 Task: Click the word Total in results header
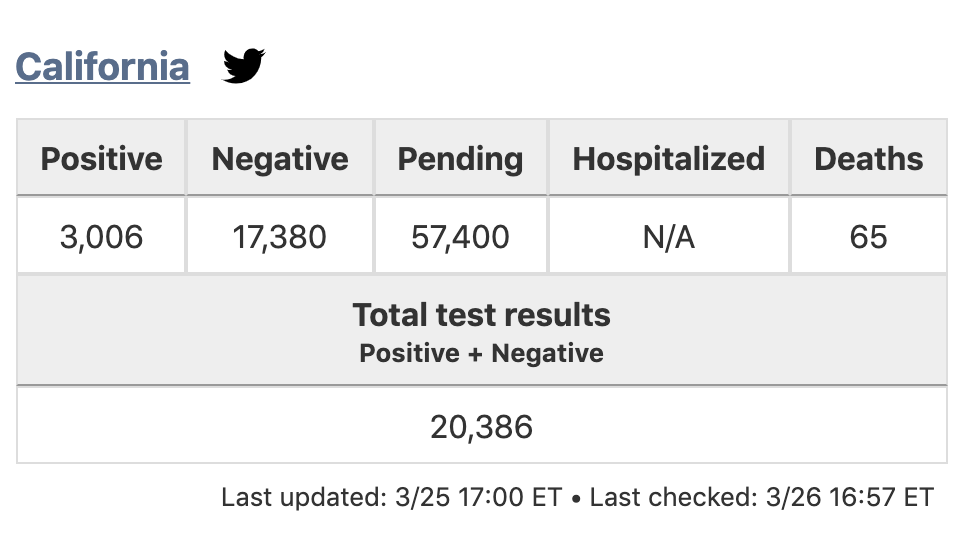click(x=391, y=314)
